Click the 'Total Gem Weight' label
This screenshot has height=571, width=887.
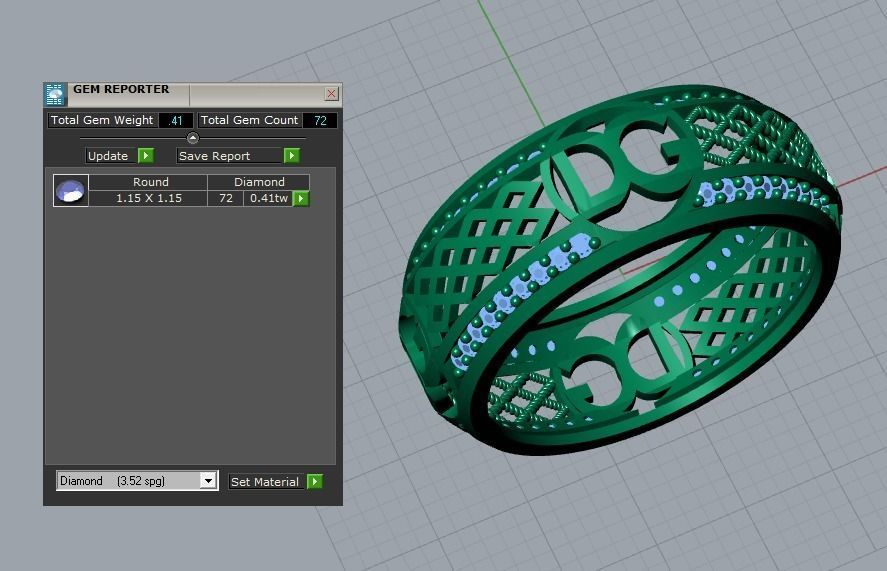[102, 121]
